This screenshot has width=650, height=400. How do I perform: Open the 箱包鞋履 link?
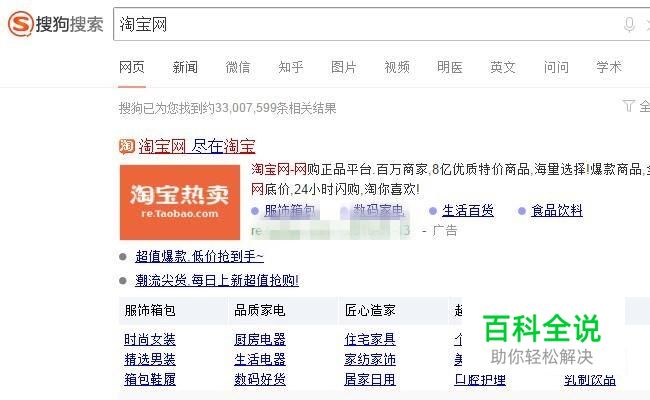coord(150,379)
